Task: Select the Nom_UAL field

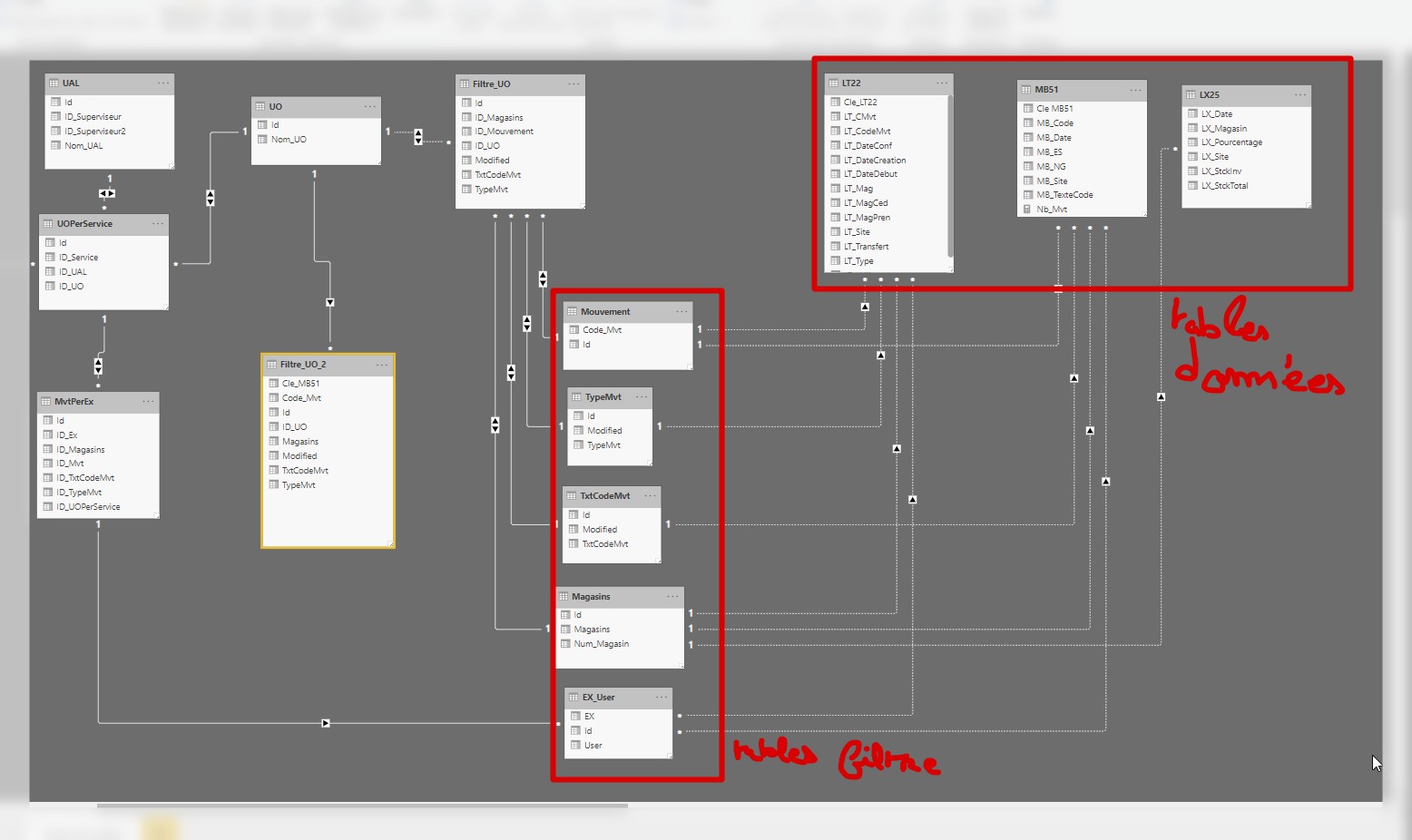Action: pyautogui.click(x=83, y=145)
